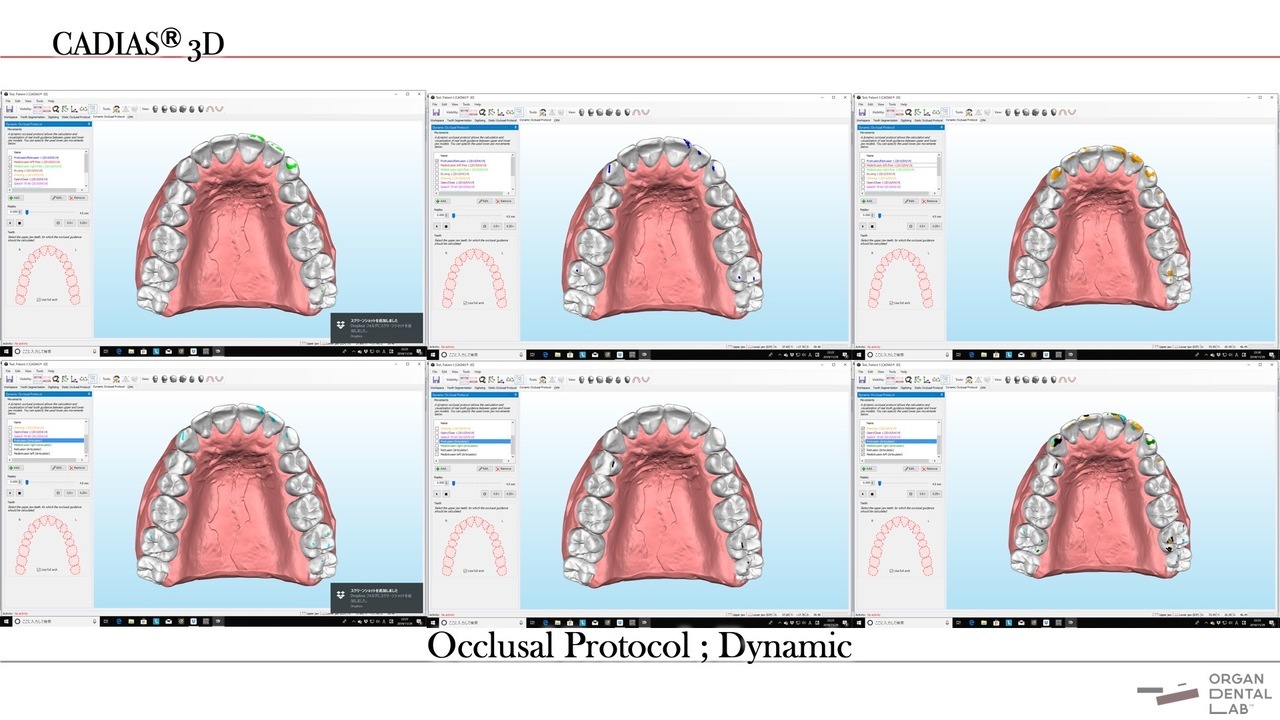Click Replay slider handle in bottom-right window
1280x720 pixels.
tap(879, 483)
